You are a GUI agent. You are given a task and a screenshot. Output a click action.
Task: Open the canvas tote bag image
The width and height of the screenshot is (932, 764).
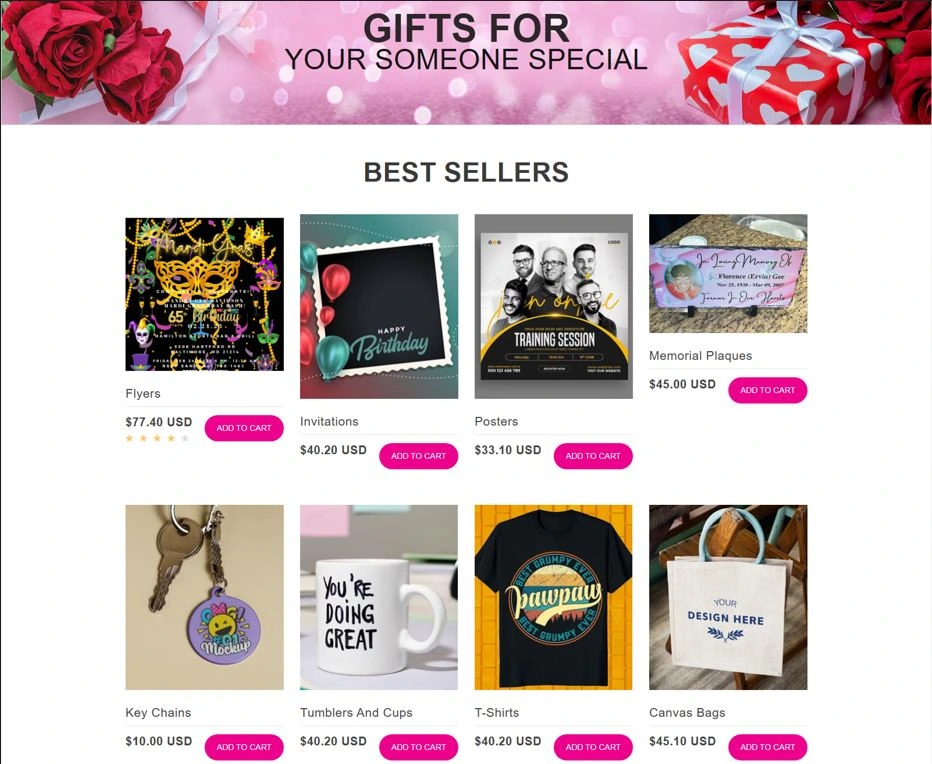pyautogui.click(x=728, y=598)
